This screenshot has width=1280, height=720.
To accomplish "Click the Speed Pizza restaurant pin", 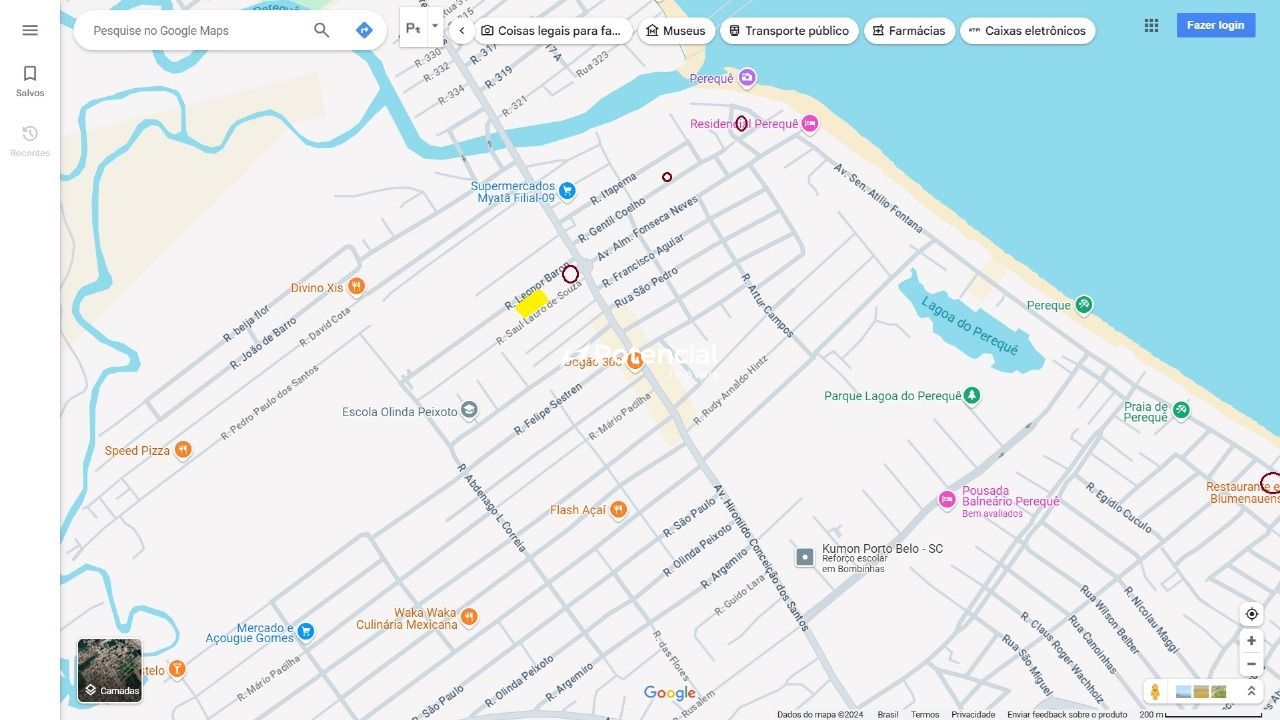I will [183, 450].
